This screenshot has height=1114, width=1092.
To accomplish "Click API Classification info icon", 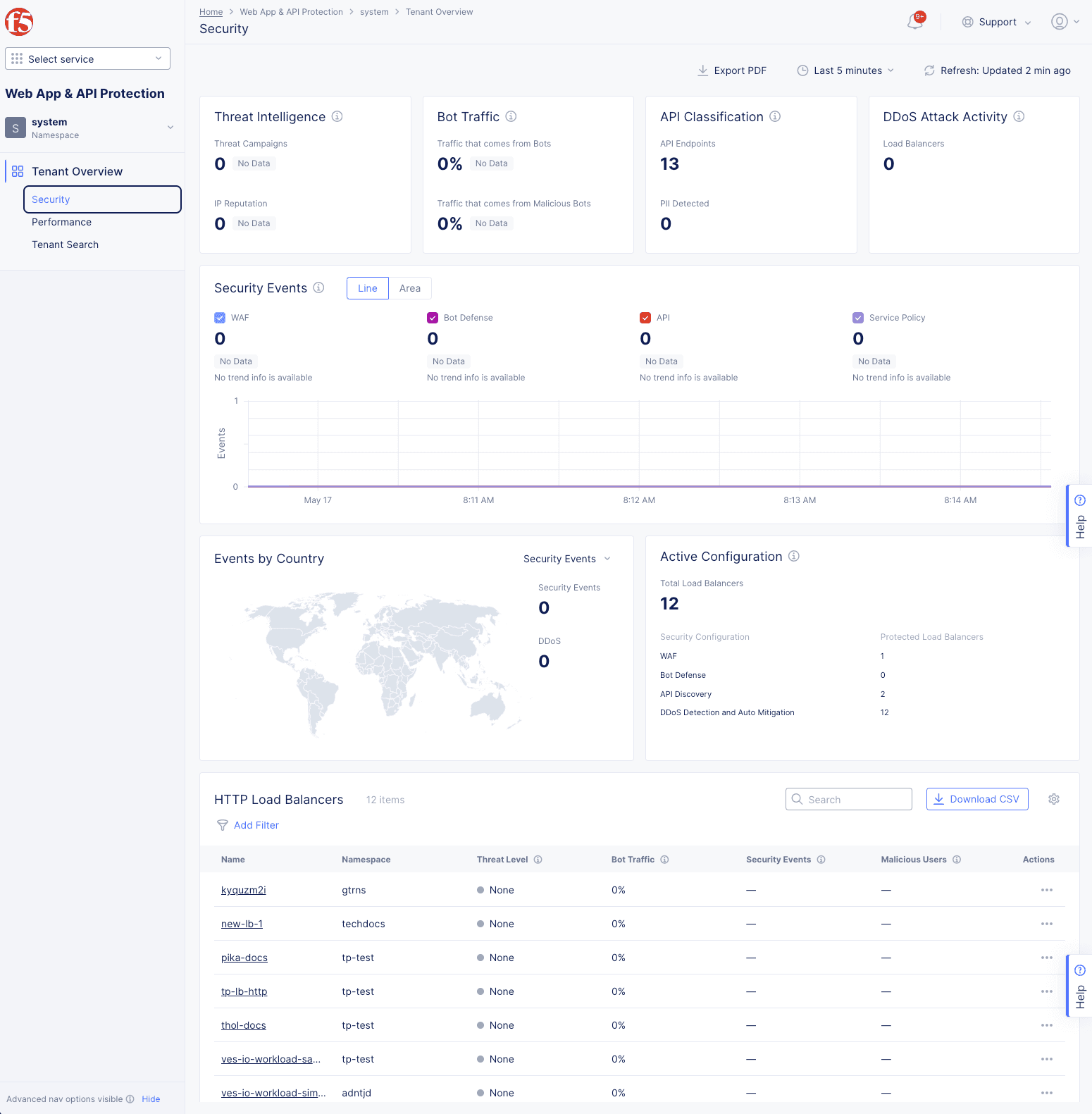I will (x=775, y=116).
